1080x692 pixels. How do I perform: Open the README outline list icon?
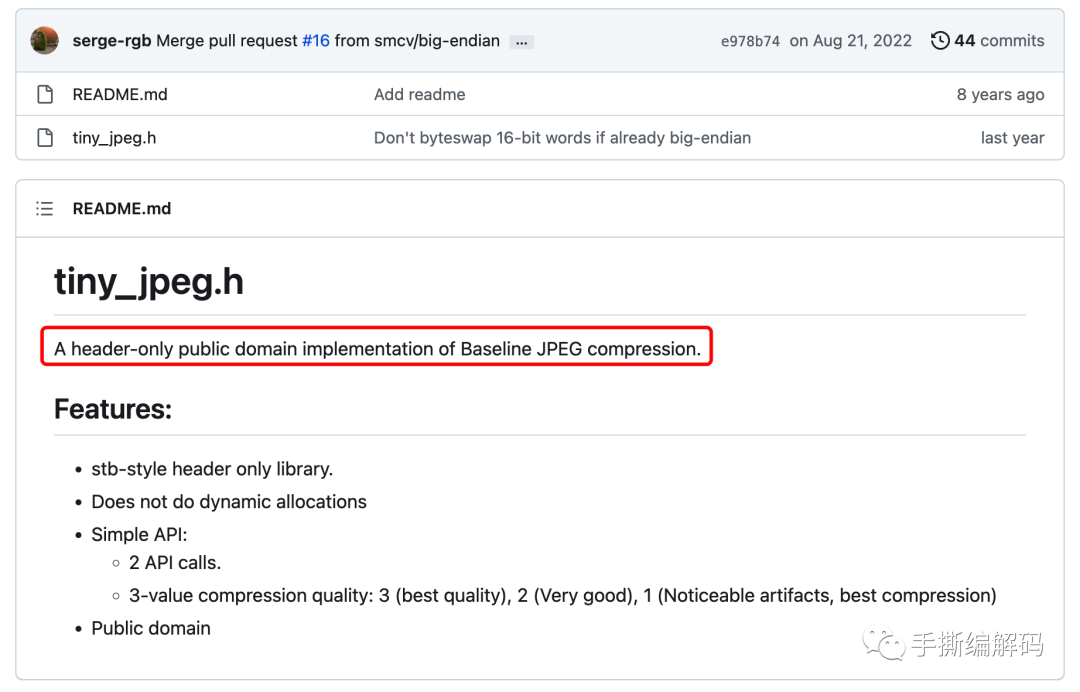pos(45,209)
